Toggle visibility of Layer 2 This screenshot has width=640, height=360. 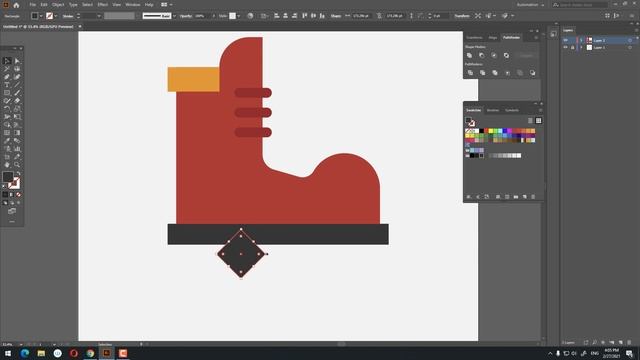point(565,40)
